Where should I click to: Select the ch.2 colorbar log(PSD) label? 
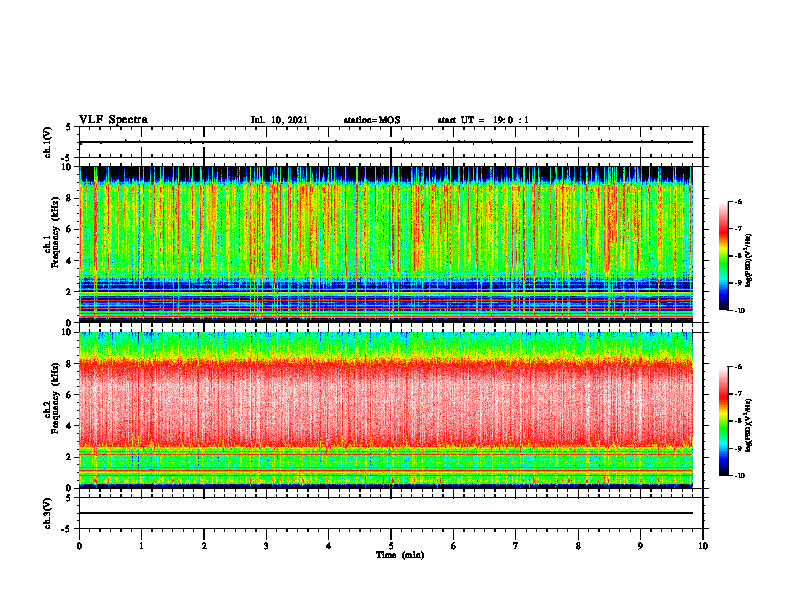click(x=750, y=425)
